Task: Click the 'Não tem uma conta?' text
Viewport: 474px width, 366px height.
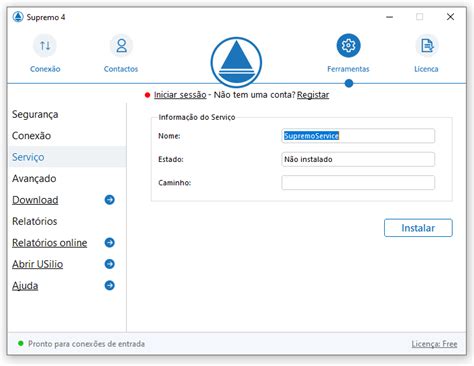Action: [254, 95]
